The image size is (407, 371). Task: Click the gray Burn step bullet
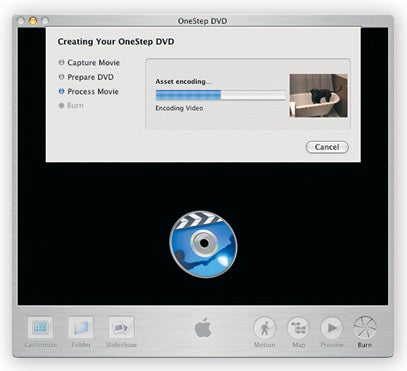pos(61,105)
